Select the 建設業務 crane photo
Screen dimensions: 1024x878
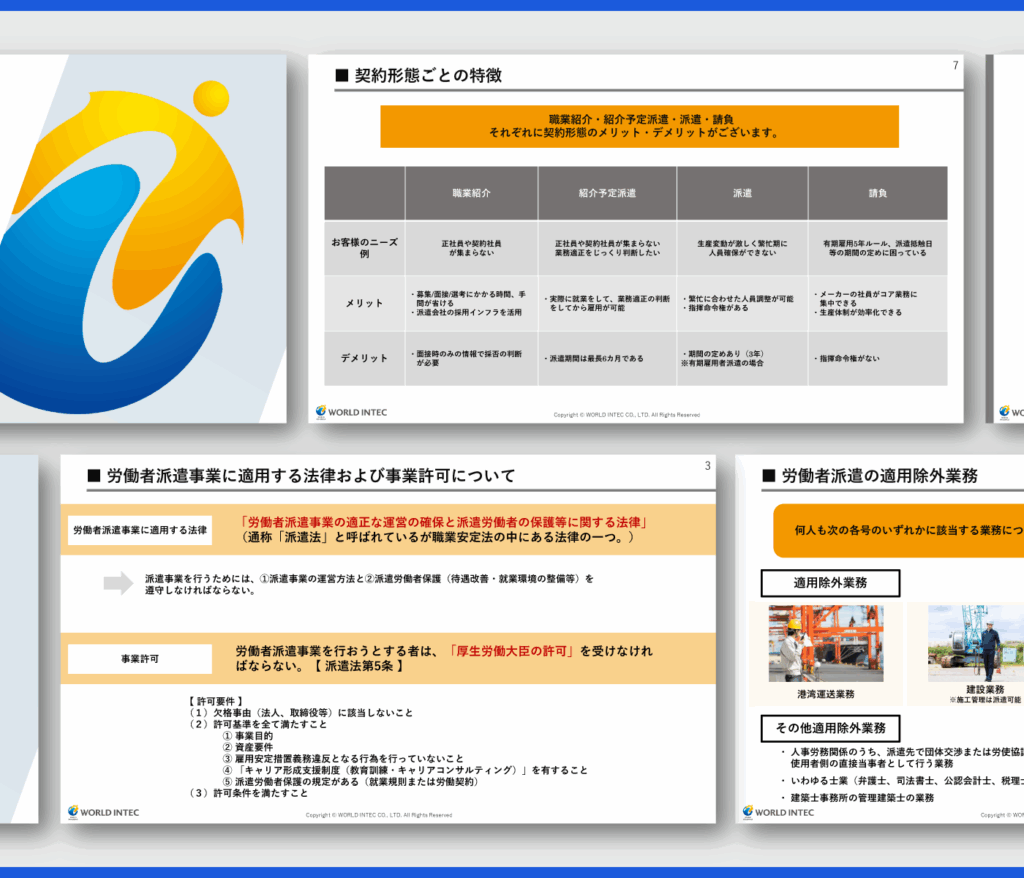coord(976,643)
